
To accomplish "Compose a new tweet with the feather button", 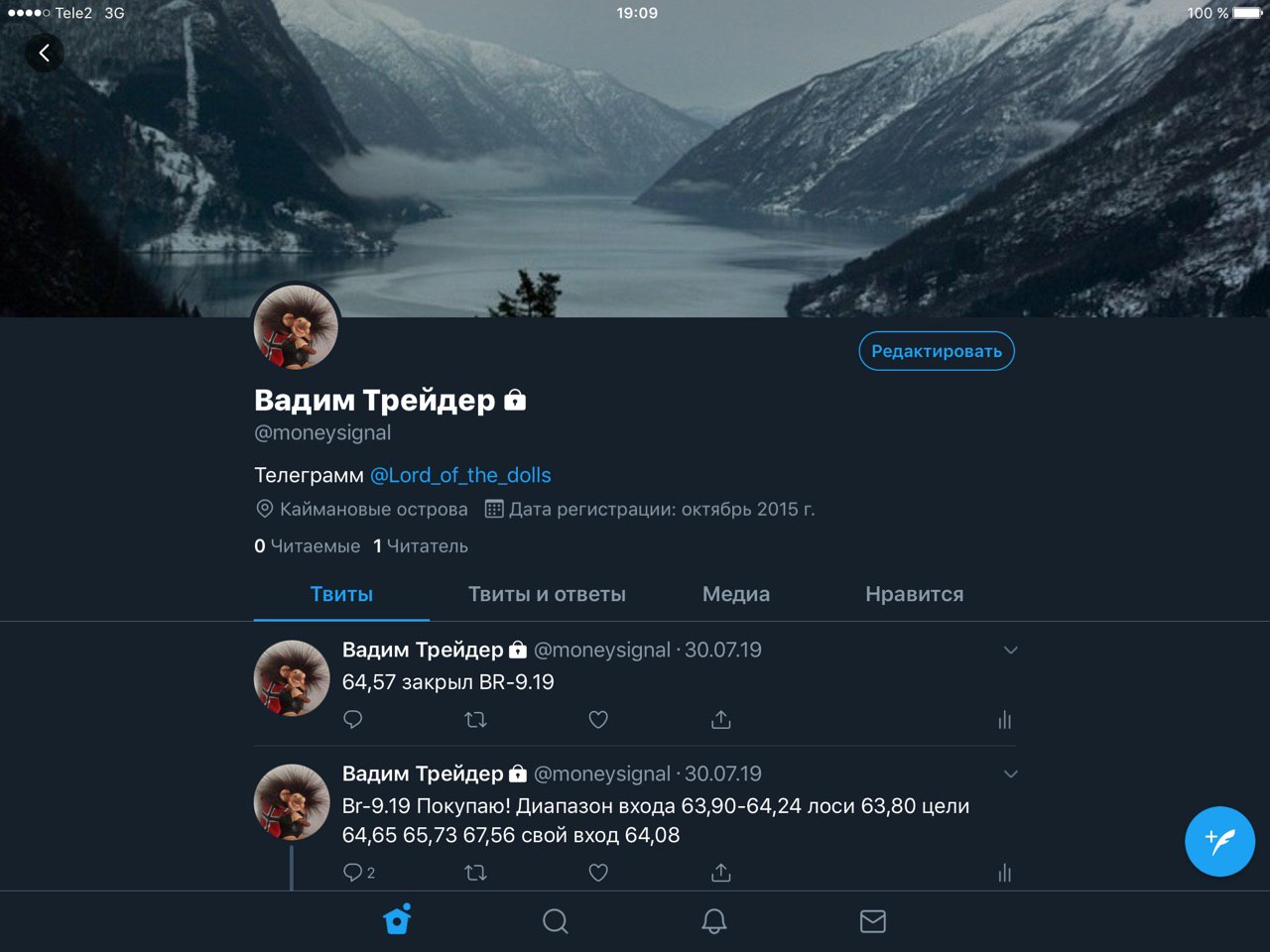I will 1219,841.
